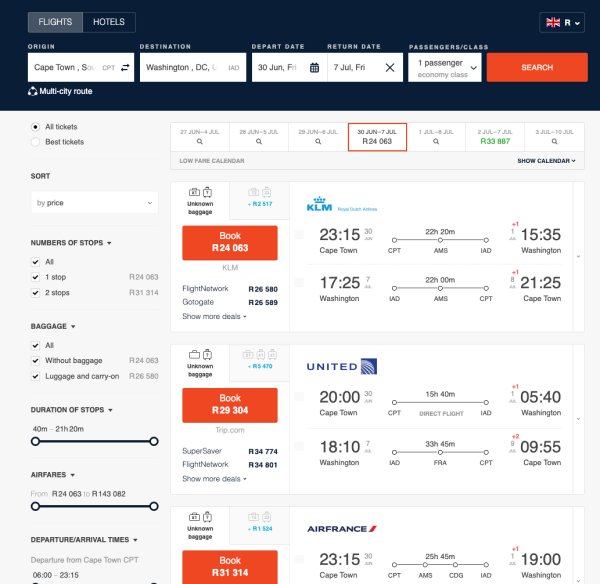The width and height of the screenshot is (600, 584).
Task: Book the R29 304 United flight
Action: point(230,403)
